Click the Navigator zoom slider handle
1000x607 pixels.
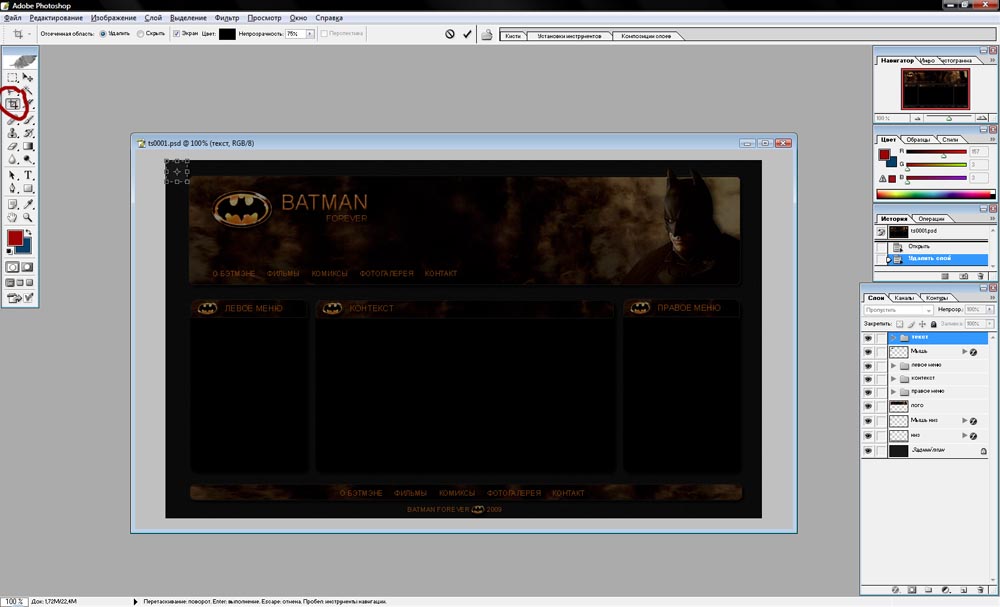pos(949,119)
